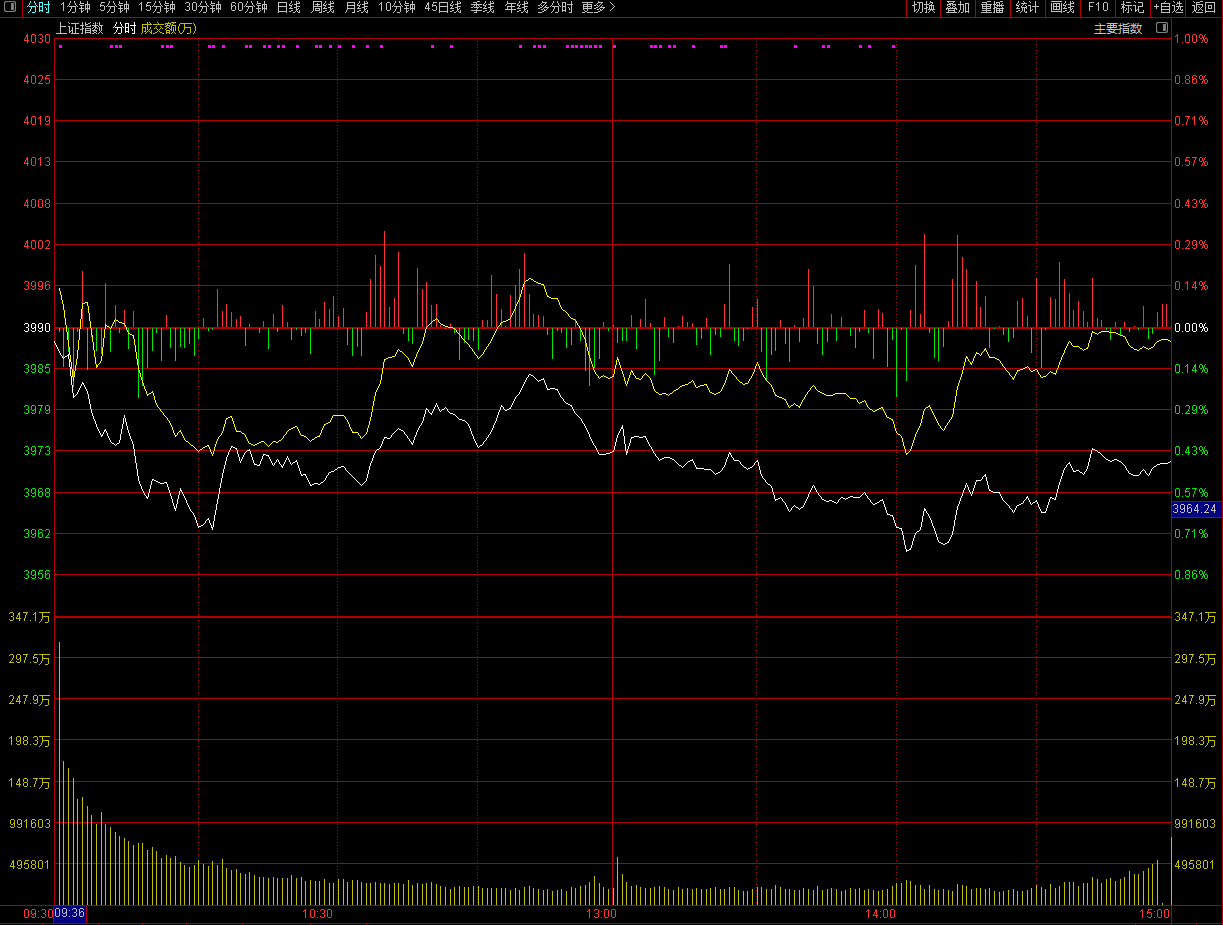Image resolution: width=1223 pixels, height=925 pixels.
Task: Select the 多分时 multi-day view tab
Action: point(555,7)
